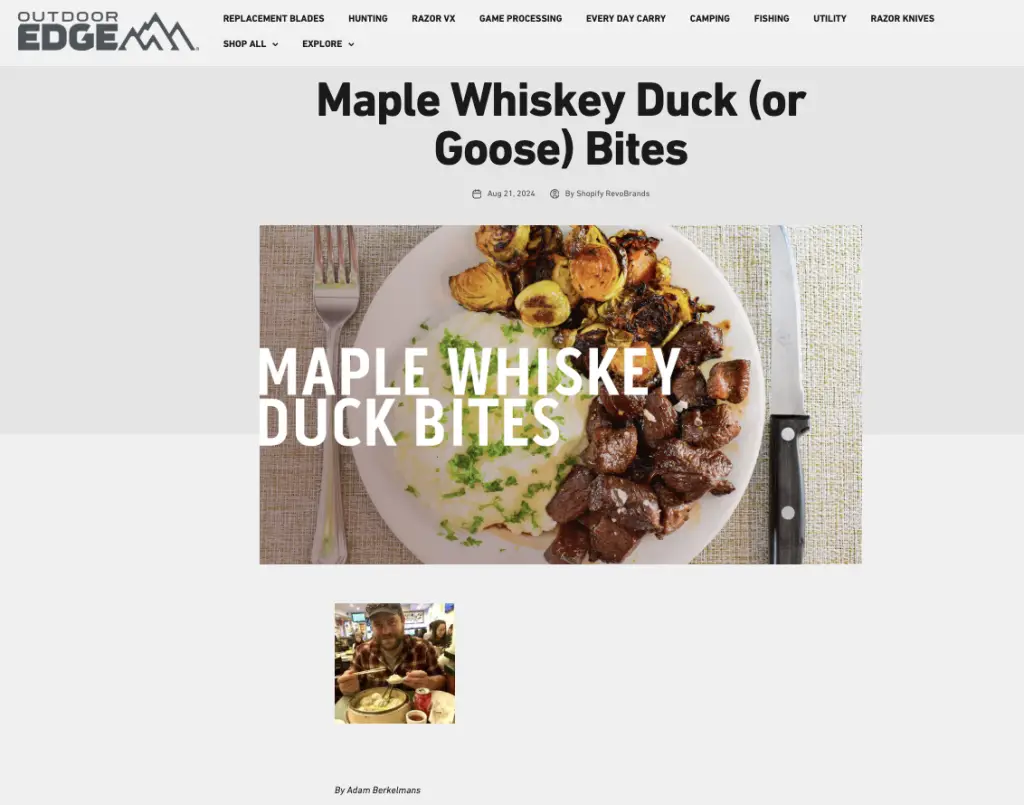Select Razor VX in navigation

[434, 18]
